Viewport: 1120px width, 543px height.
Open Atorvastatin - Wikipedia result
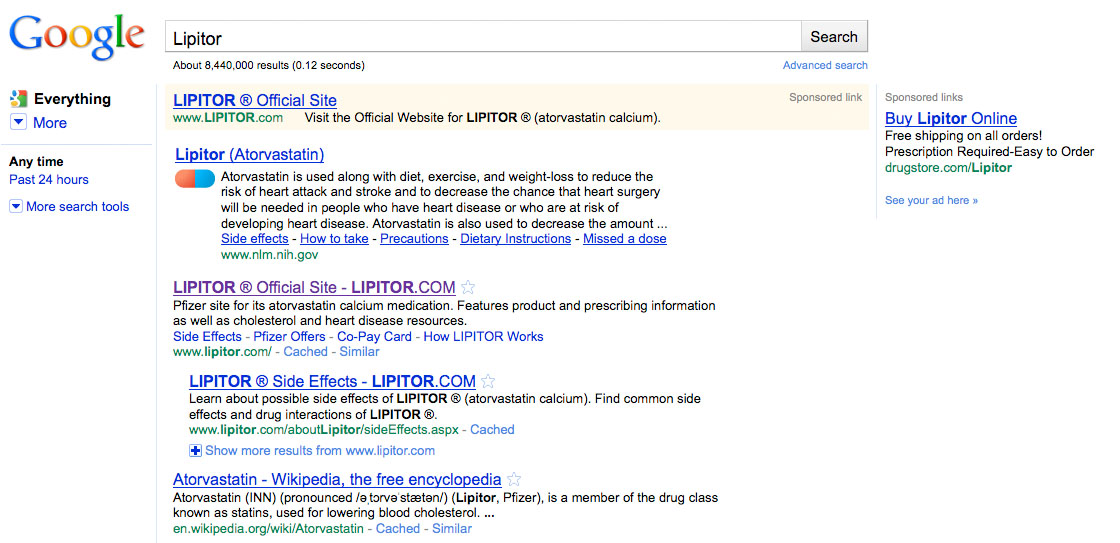click(x=337, y=479)
